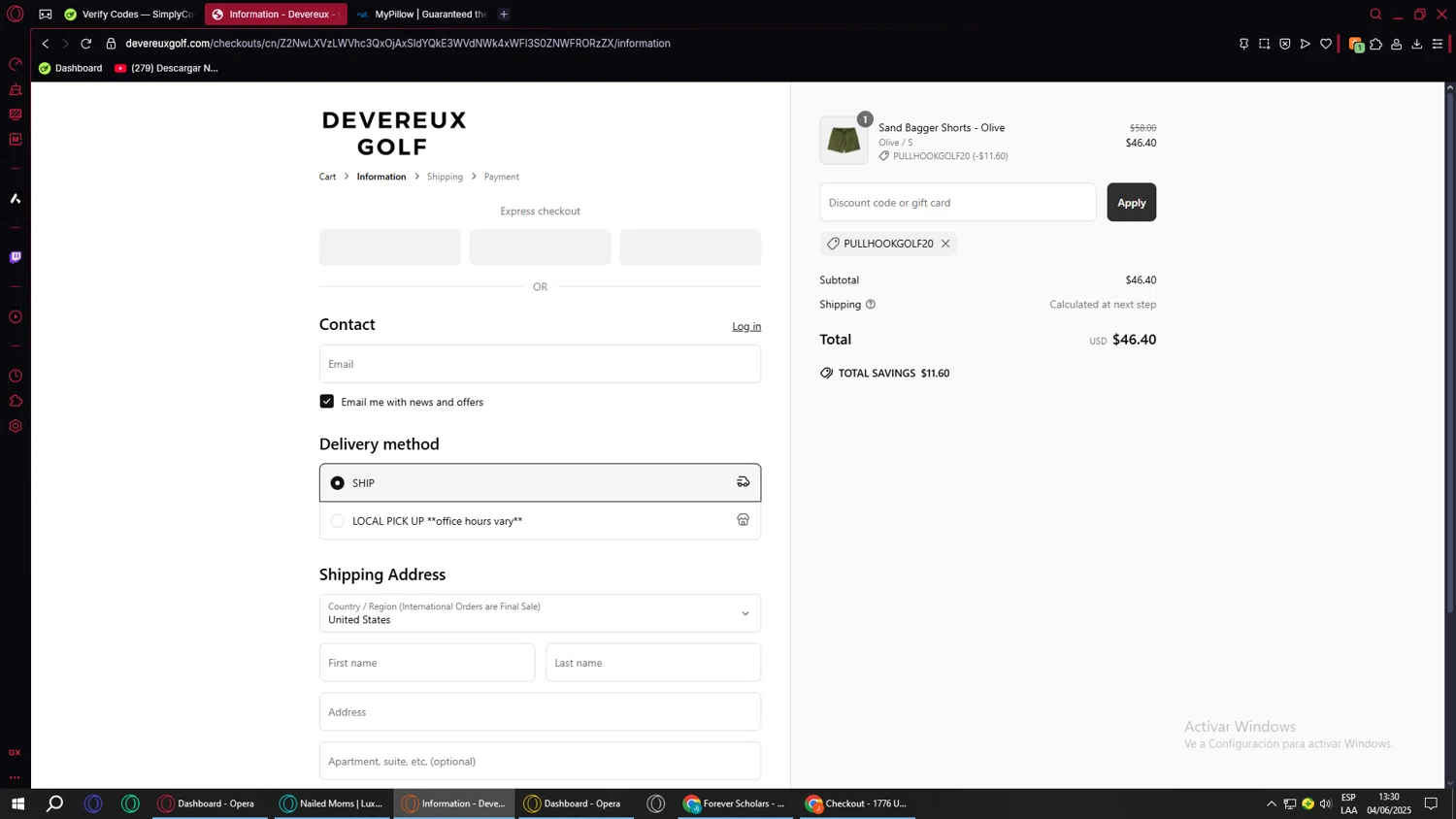Click the pinboard pin icon in address bar
This screenshot has height=819, width=1456.
pos(1243,44)
